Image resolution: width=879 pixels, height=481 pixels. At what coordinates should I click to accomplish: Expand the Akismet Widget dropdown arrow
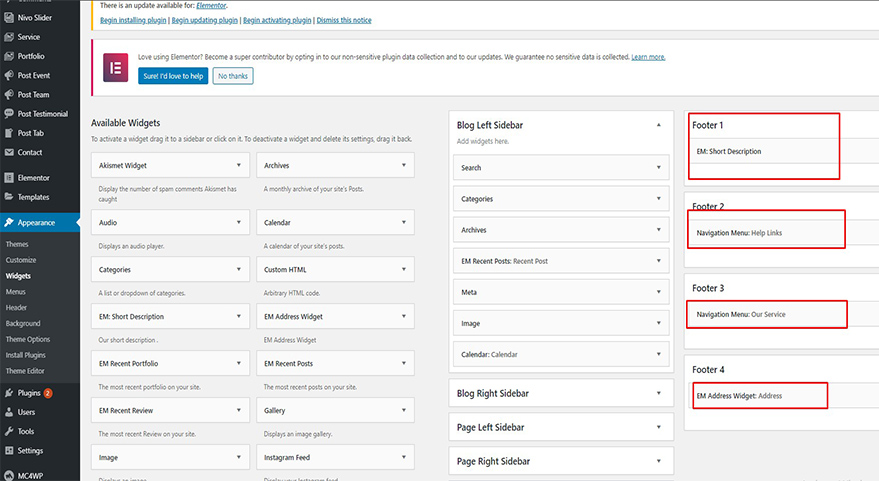click(238, 165)
